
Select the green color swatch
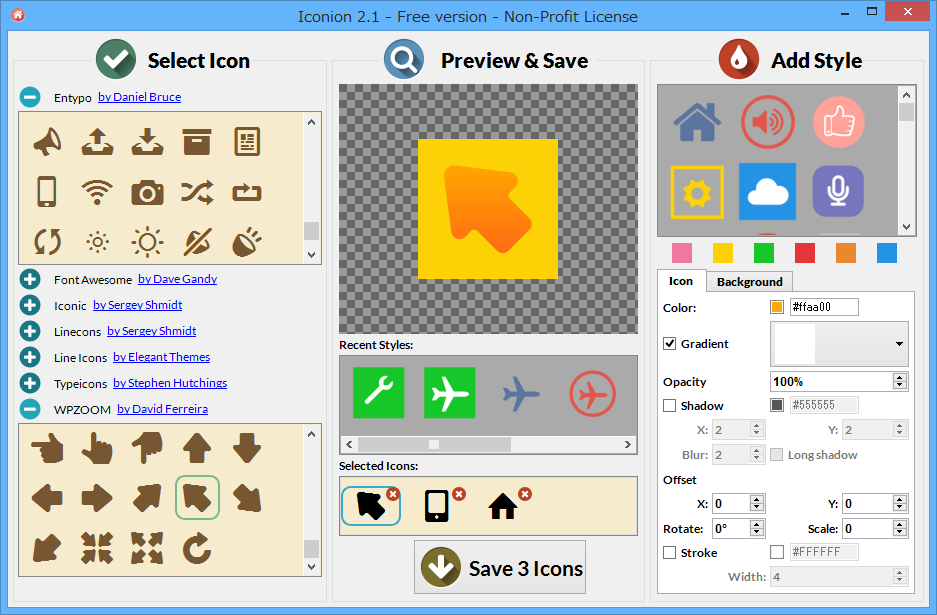click(x=763, y=253)
